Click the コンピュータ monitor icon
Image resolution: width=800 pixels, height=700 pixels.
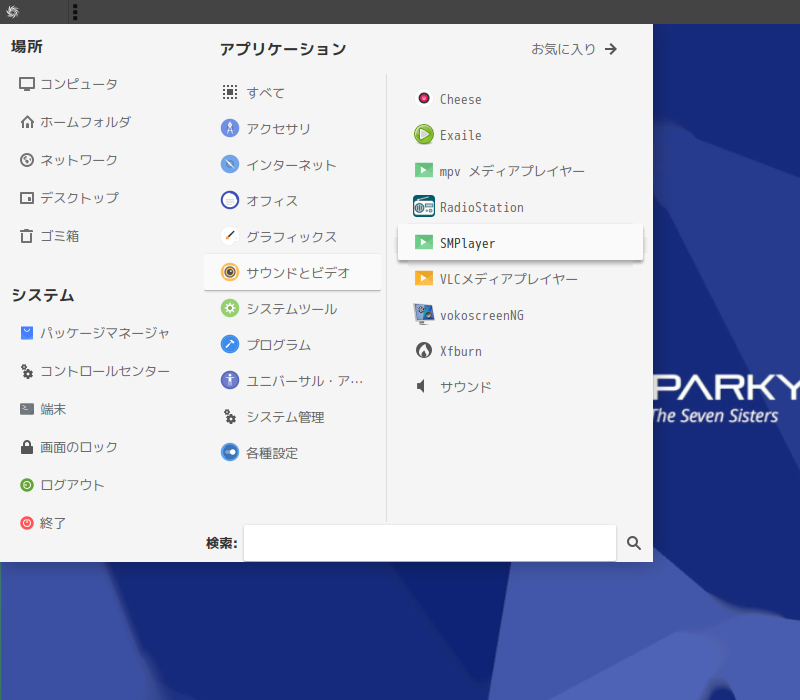[27, 84]
